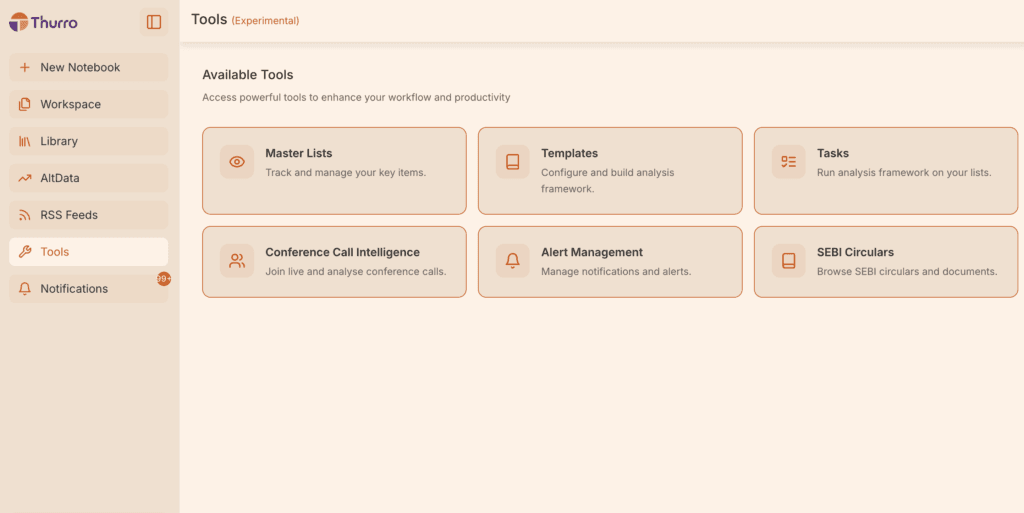Image resolution: width=1024 pixels, height=513 pixels.
Task: Click the 'Tools' page header title
Action: click(x=209, y=20)
